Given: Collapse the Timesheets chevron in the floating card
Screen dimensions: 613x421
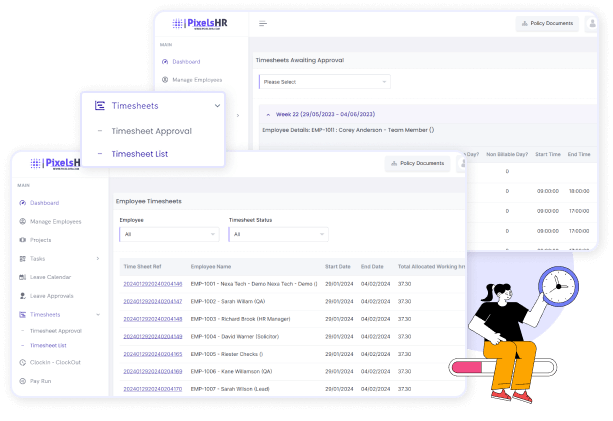Looking at the screenshot, I should coord(217,106).
